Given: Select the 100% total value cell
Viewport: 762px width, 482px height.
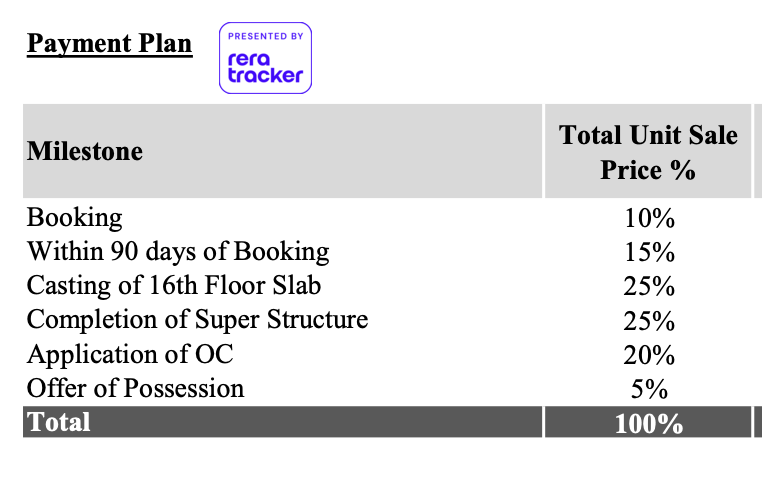Looking at the screenshot, I should pyautogui.click(x=649, y=423).
